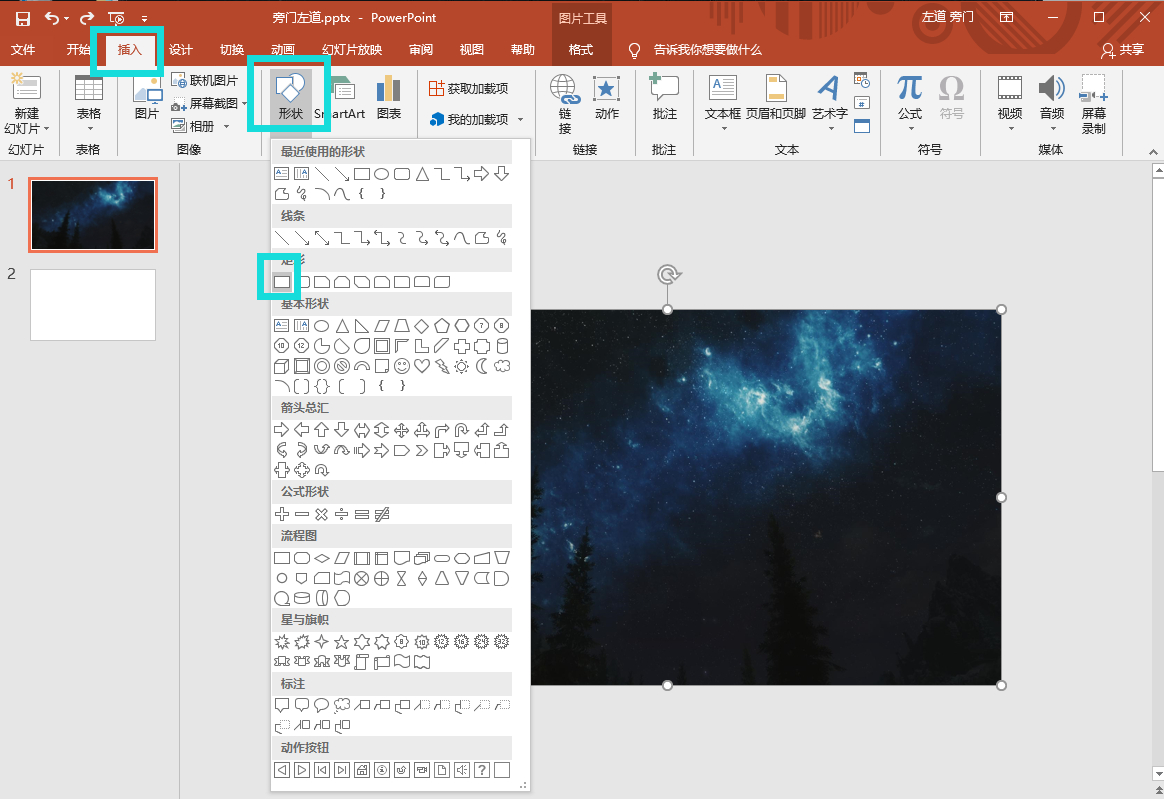The width and height of the screenshot is (1164, 799).
Task: Click 获取加载项 Get Add-ins button
Action: click(x=469, y=88)
